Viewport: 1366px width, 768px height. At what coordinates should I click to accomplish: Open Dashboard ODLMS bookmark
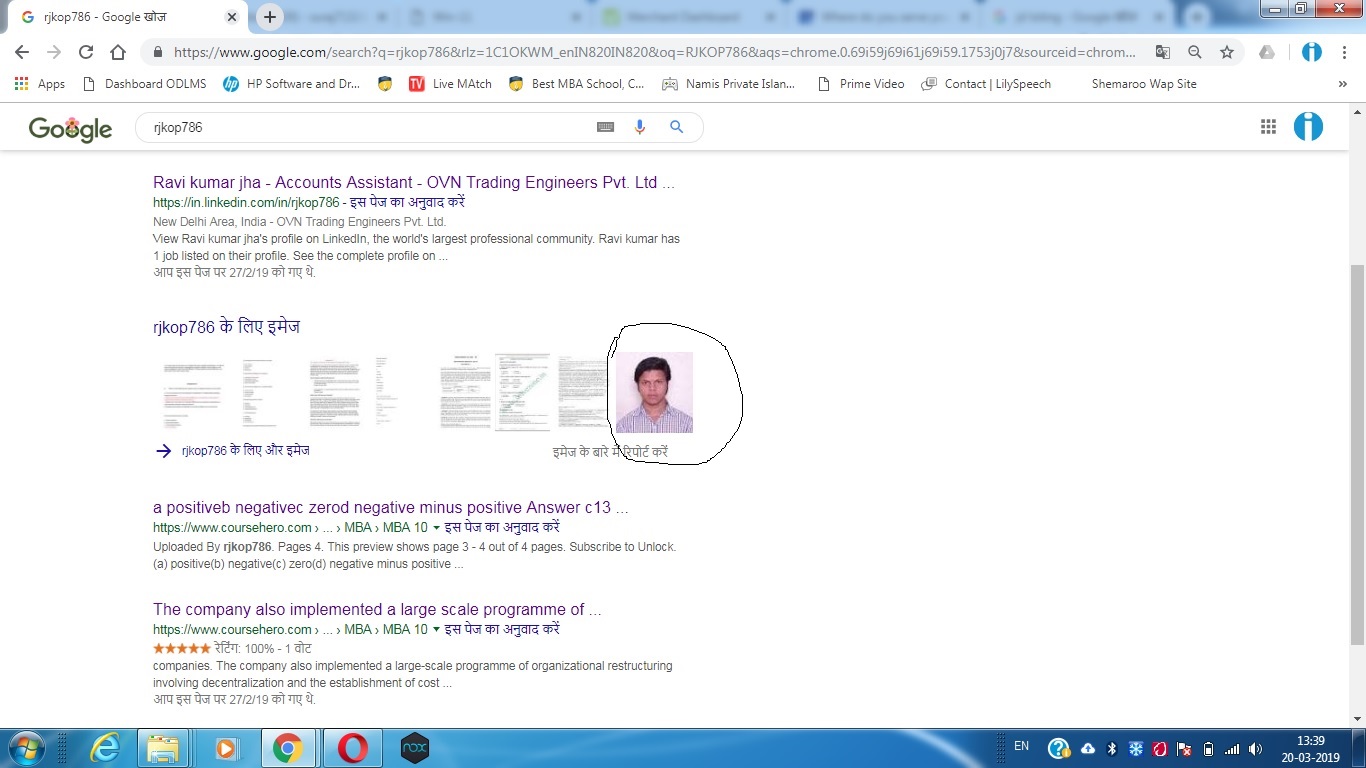click(144, 84)
